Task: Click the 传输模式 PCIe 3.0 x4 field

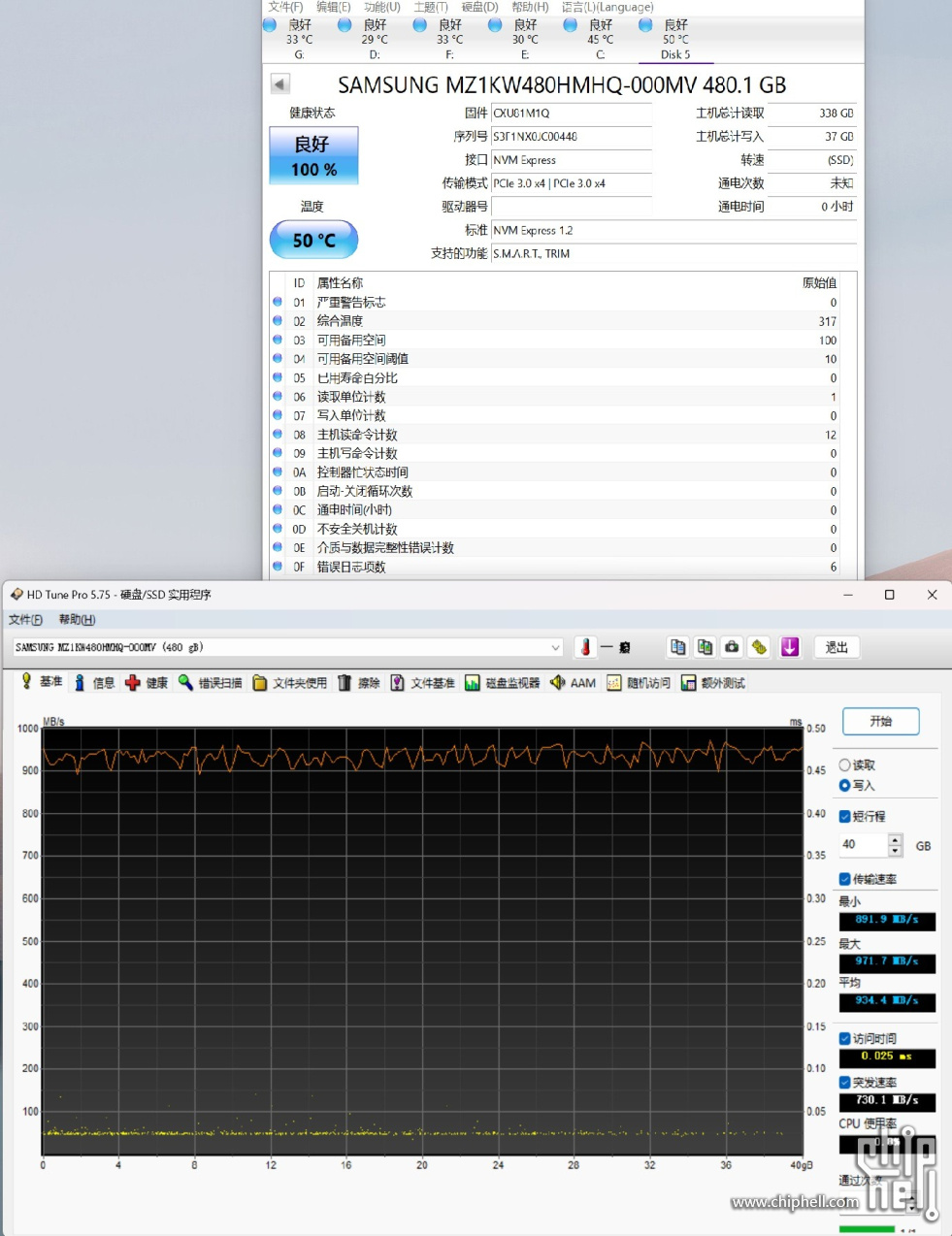Action: pyautogui.click(x=572, y=183)
